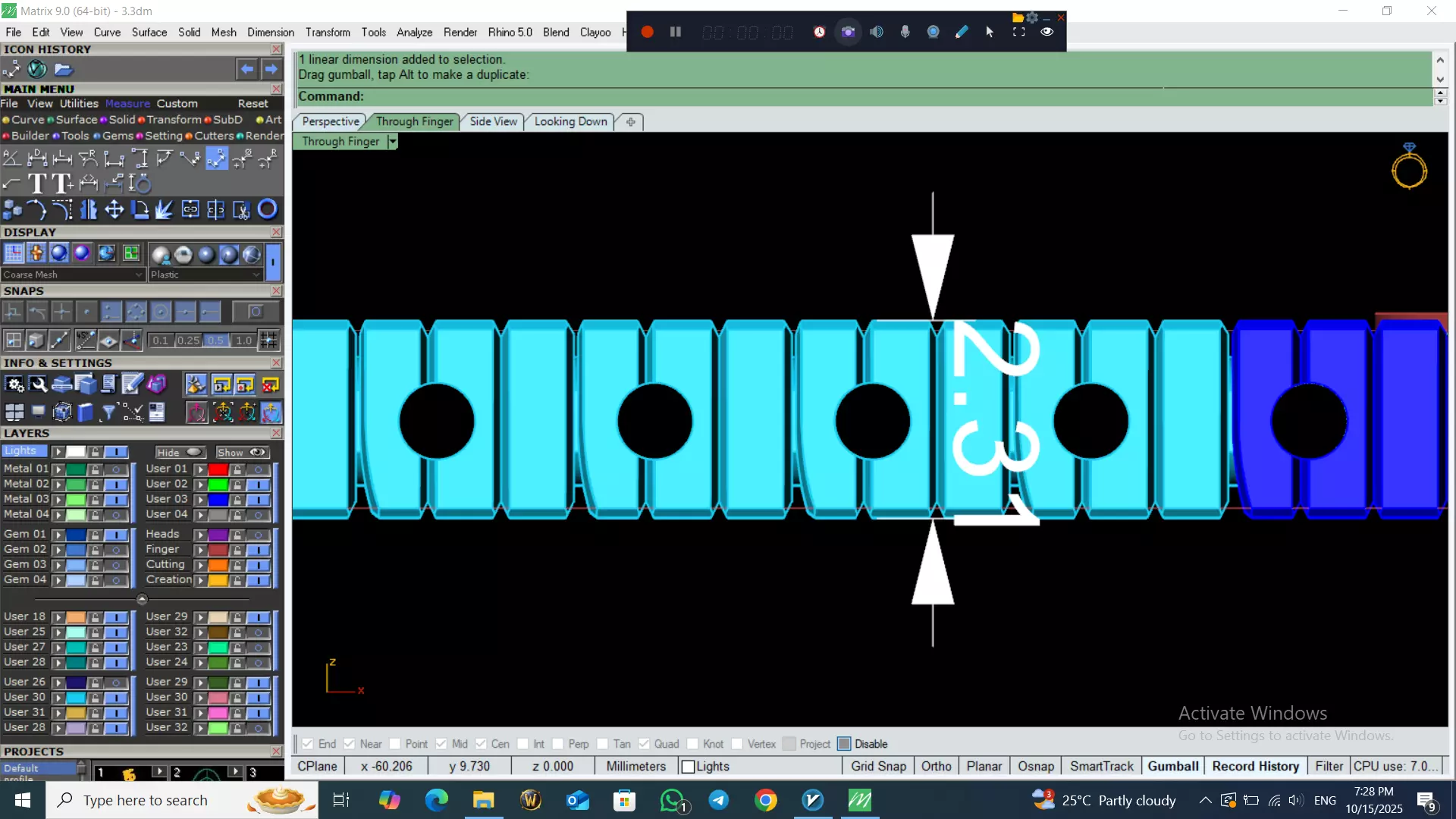1456x819 pixels.
Task: Click Record History in status bar
Action: click(x=1255, y=766)
